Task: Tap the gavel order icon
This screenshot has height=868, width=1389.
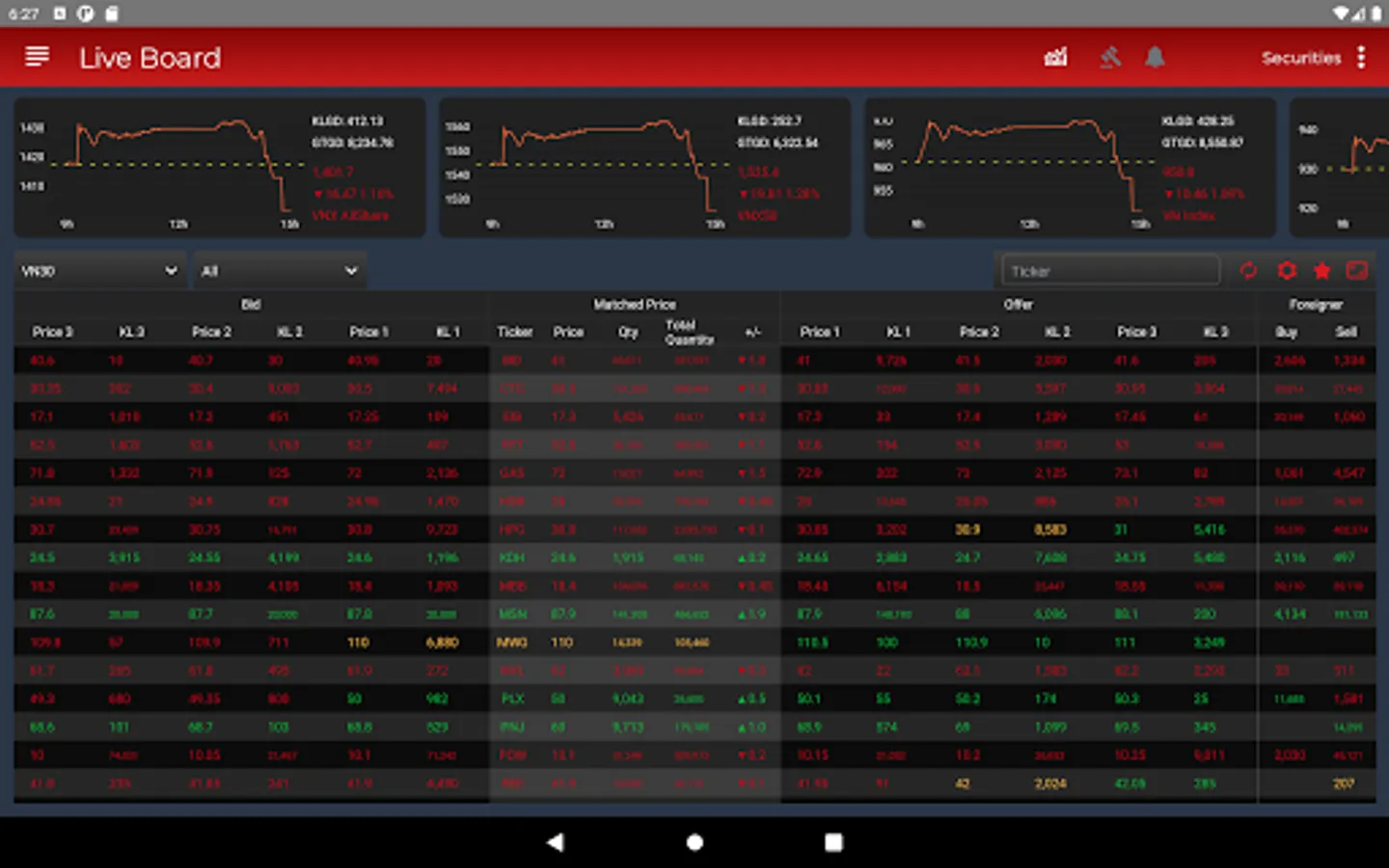Action: pos(1110,58)
